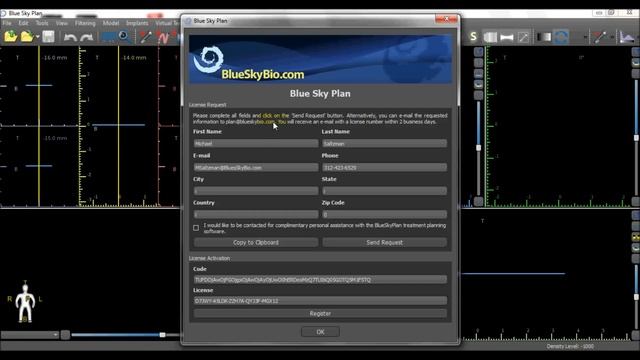This screenshot has height=360, width=640.
Task: Click the boxed diagonal arrow toolbar icon
Action: (x=523, y=37)
